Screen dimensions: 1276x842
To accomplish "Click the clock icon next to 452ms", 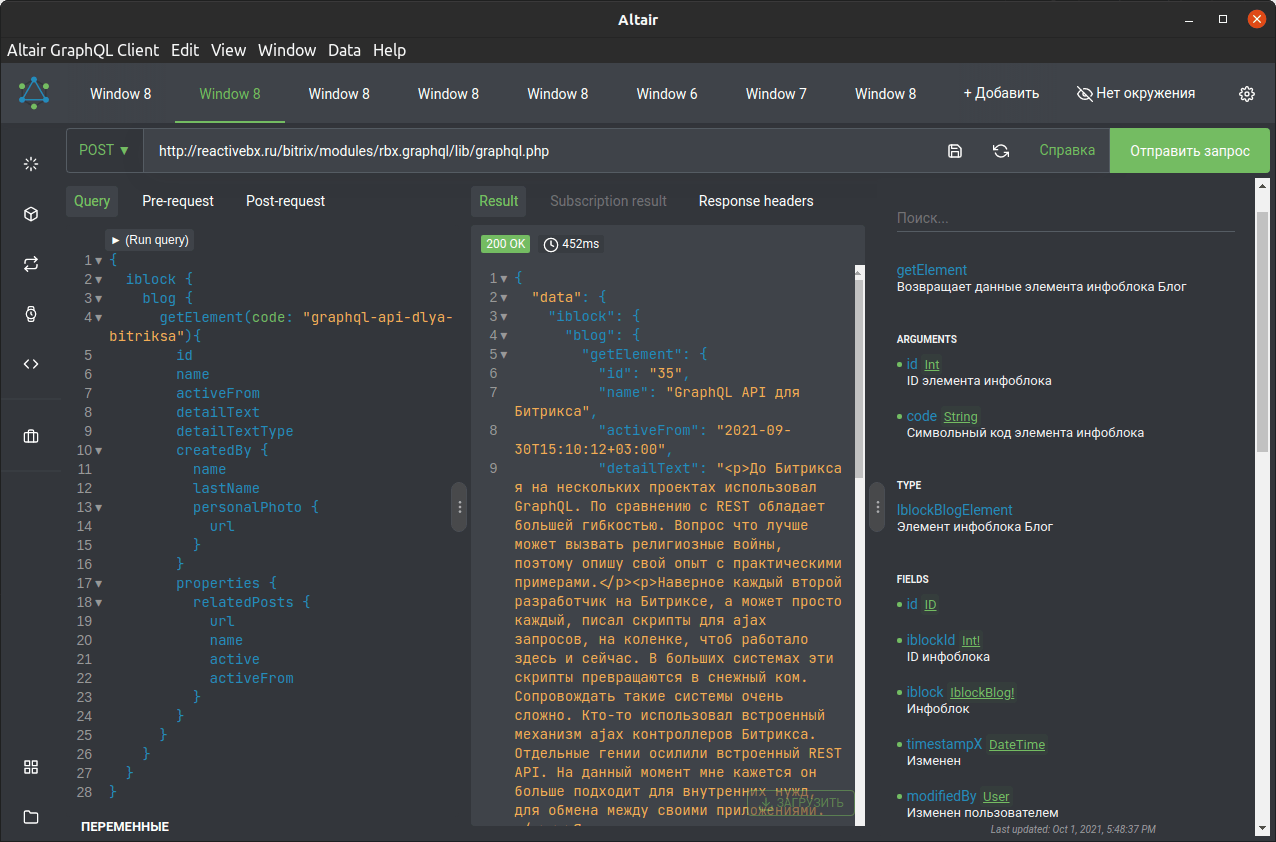I will [x=551, y=244].
